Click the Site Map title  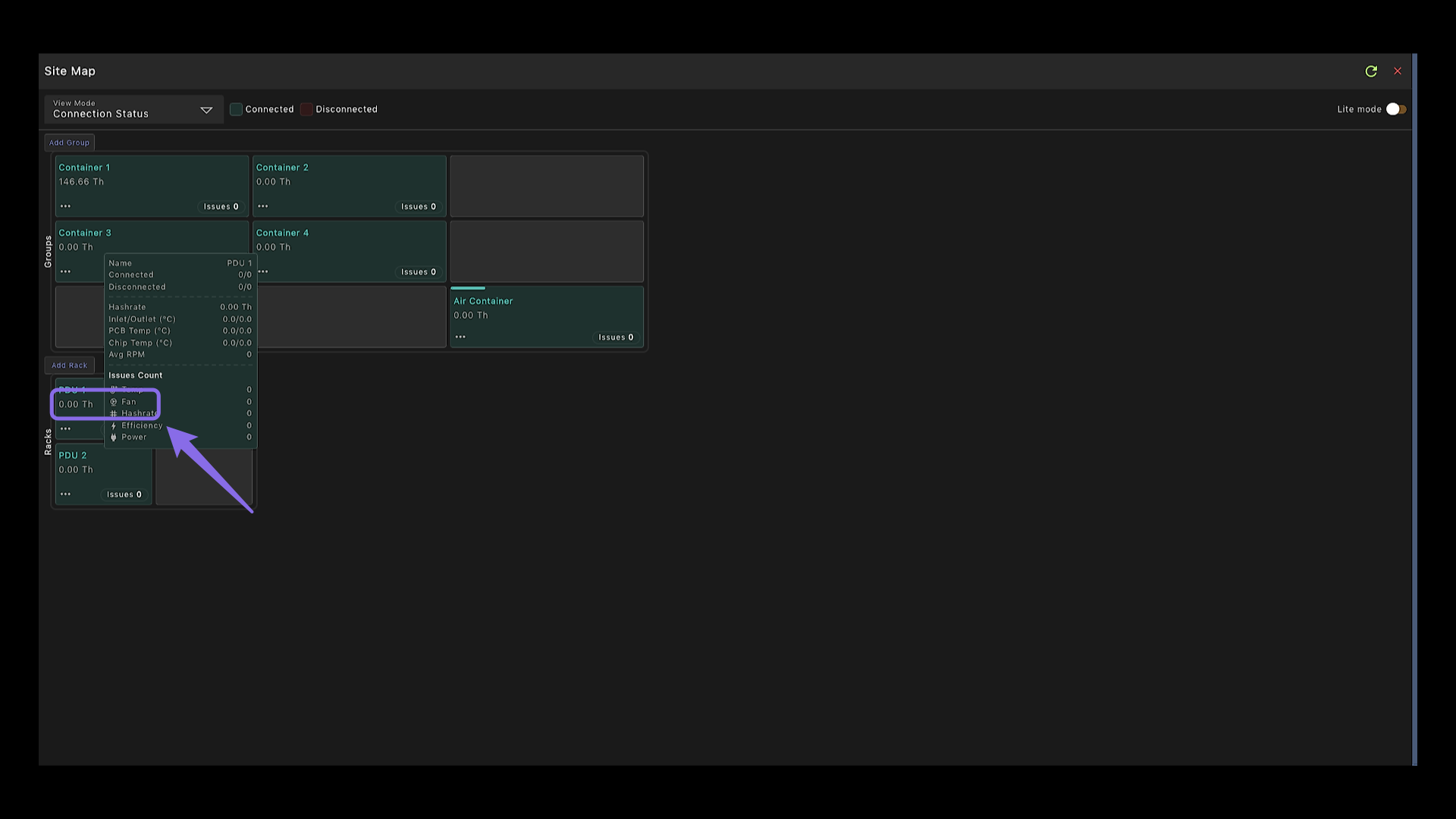tap(70, 71)
